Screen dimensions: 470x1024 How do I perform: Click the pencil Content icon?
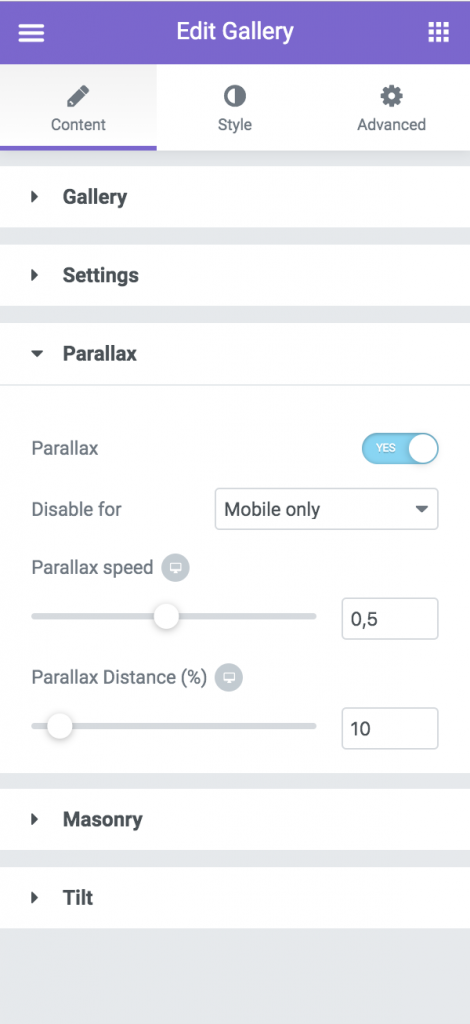78,97
